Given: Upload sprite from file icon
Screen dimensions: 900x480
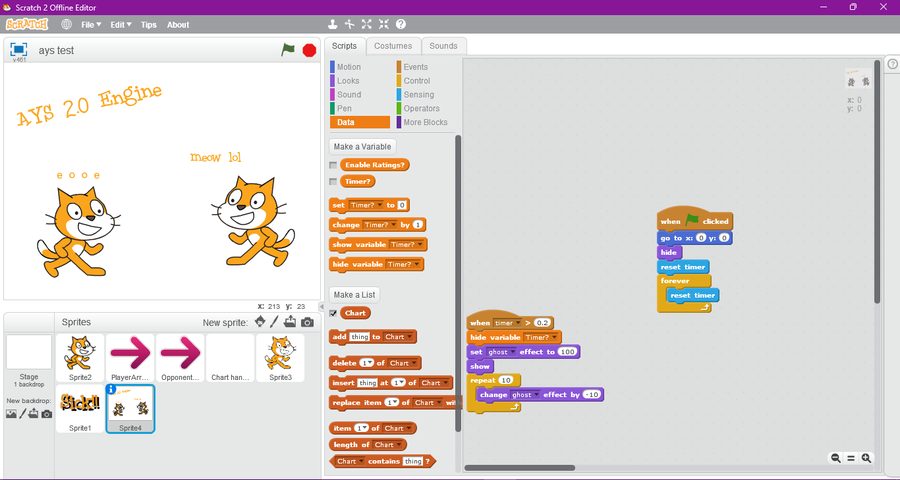Looking at the screenshot, I should [290, 322].
